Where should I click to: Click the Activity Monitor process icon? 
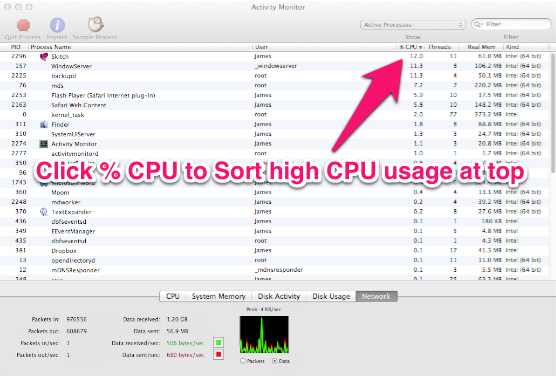click(x=44, y=144)
